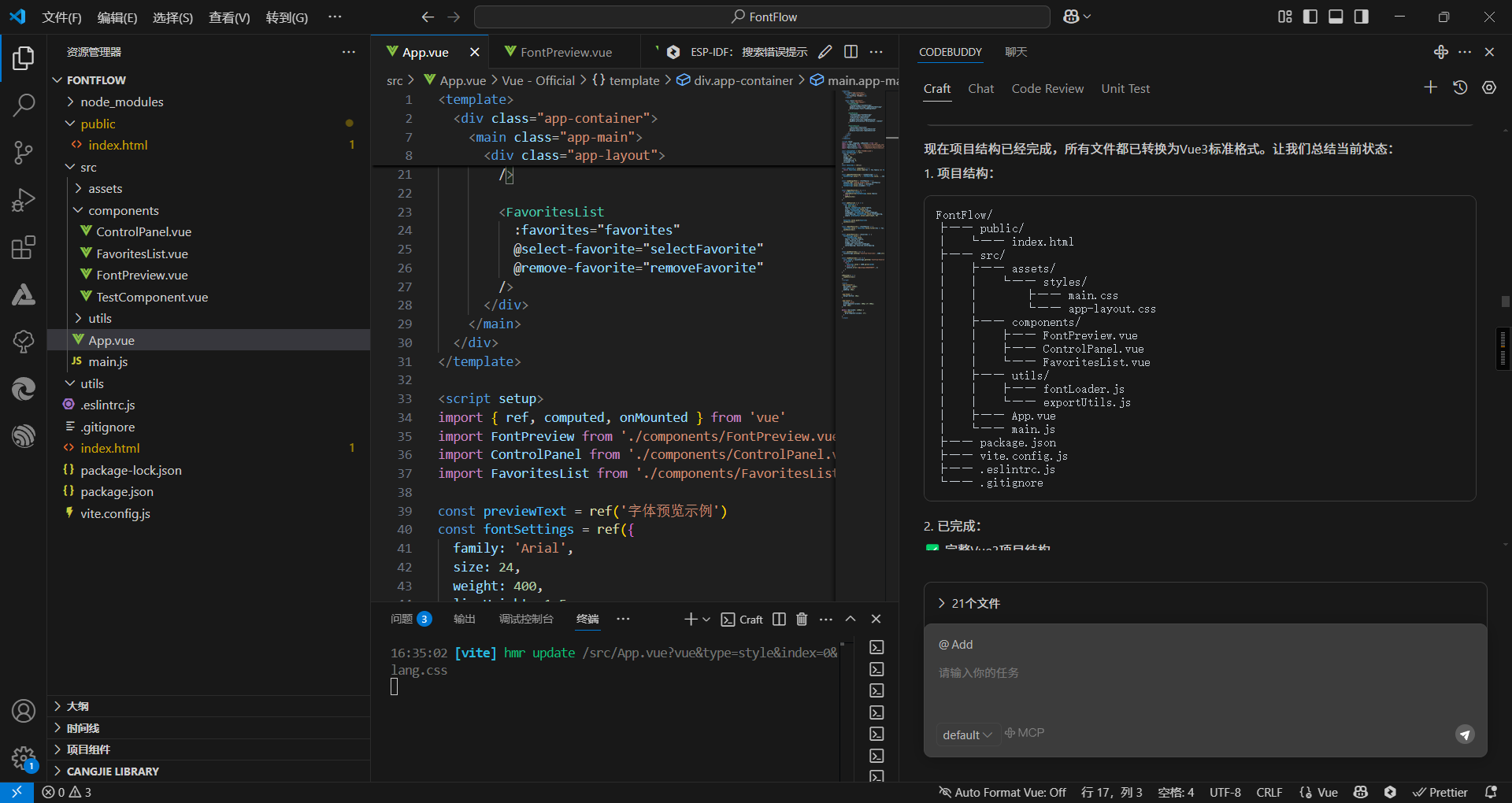The height and width of the screenshot is (803, 1512).
Task: Toggle Auto Format Vue in the status bar
Action: coord(1002,792)
